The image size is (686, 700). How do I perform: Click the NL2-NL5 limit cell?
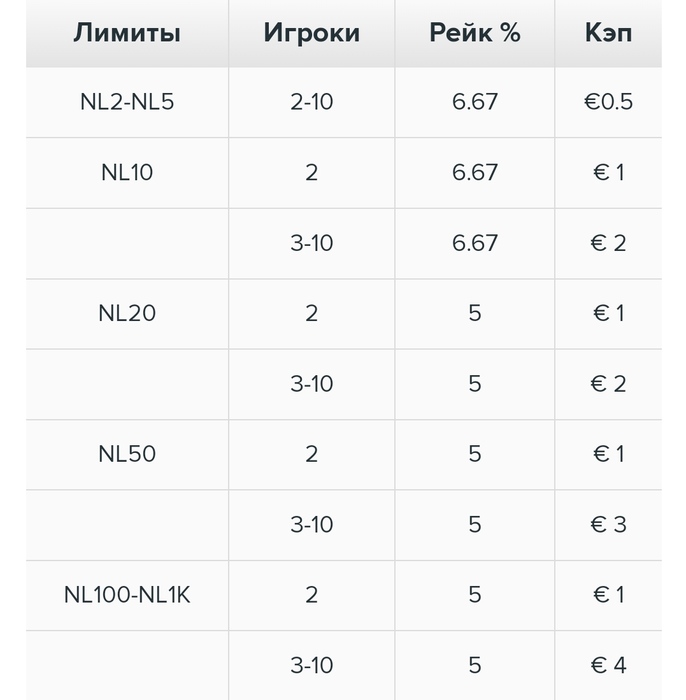(127, 102)
